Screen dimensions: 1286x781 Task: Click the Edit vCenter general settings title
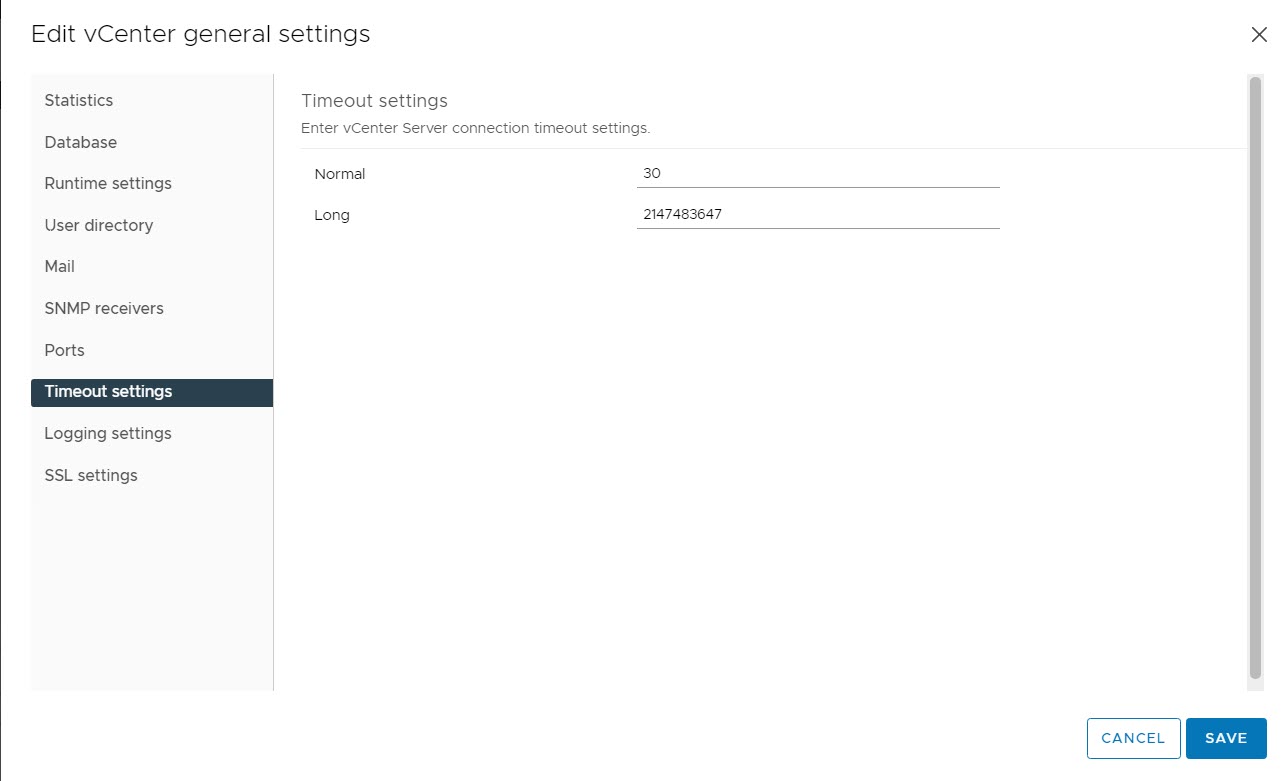point(201,34)
